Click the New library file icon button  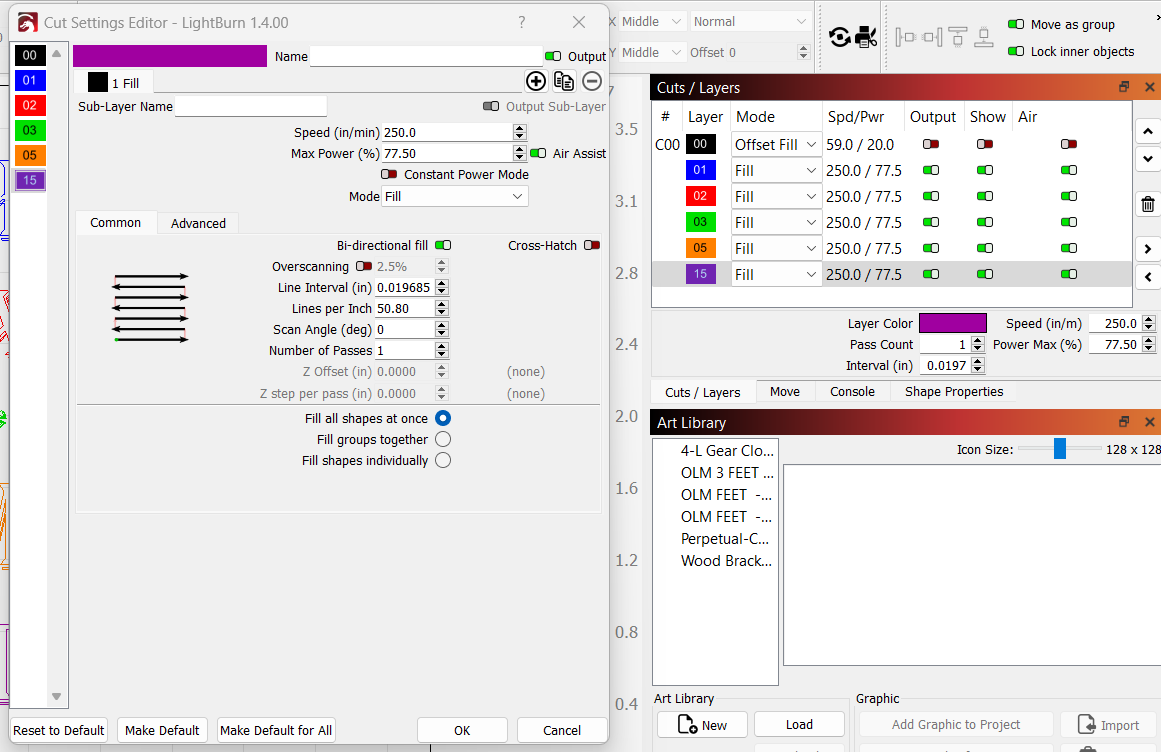[702, 725]
